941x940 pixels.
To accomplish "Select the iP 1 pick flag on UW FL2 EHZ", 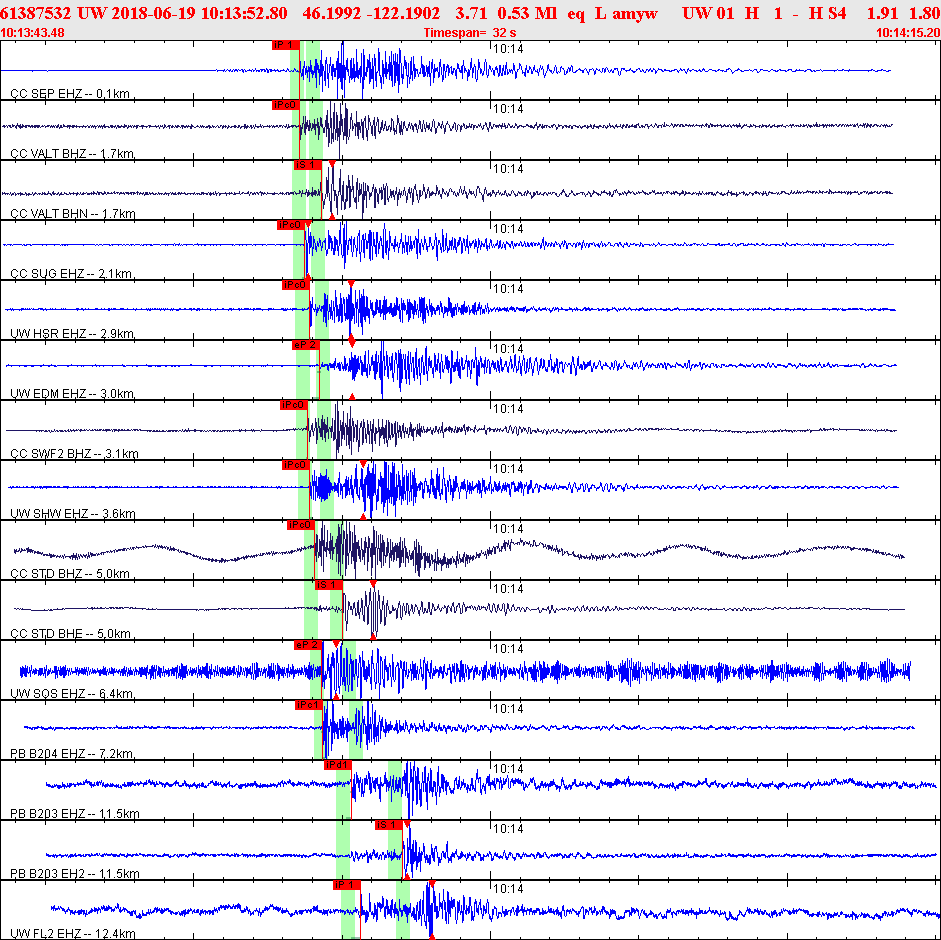I will pos(346,885).
